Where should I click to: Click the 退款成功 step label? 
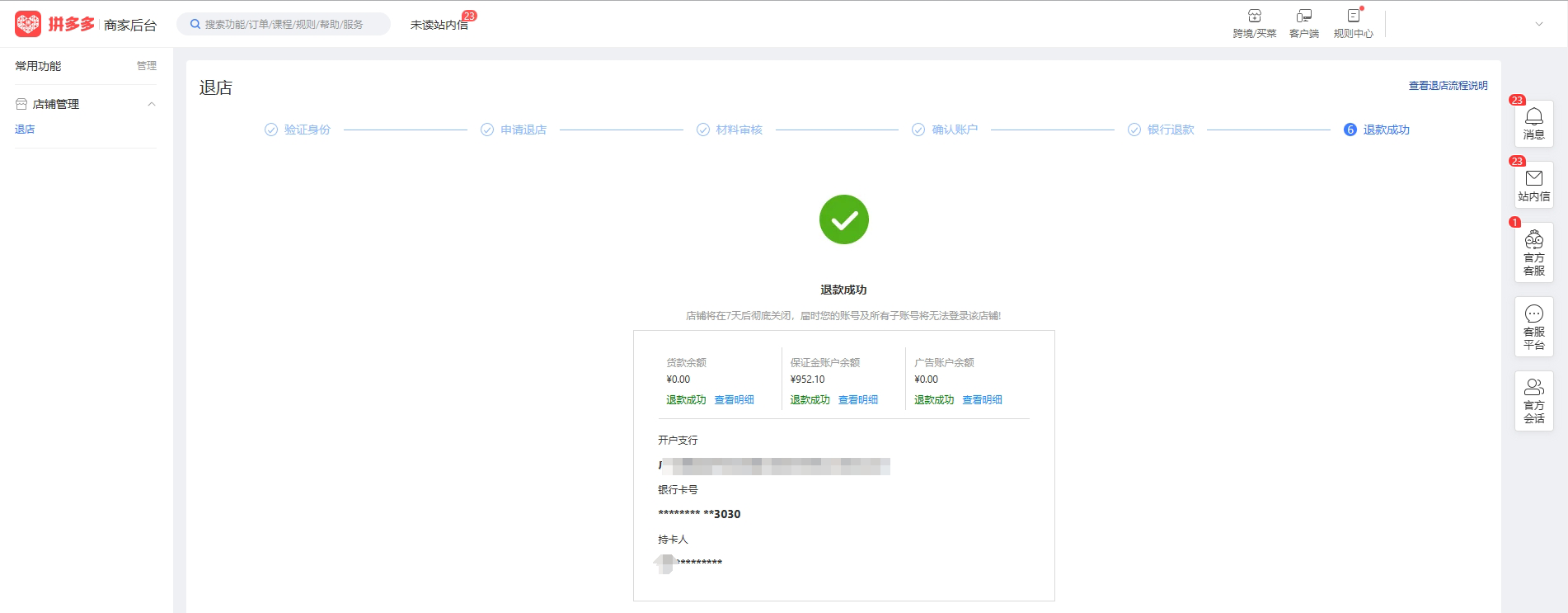[1386, 130]
